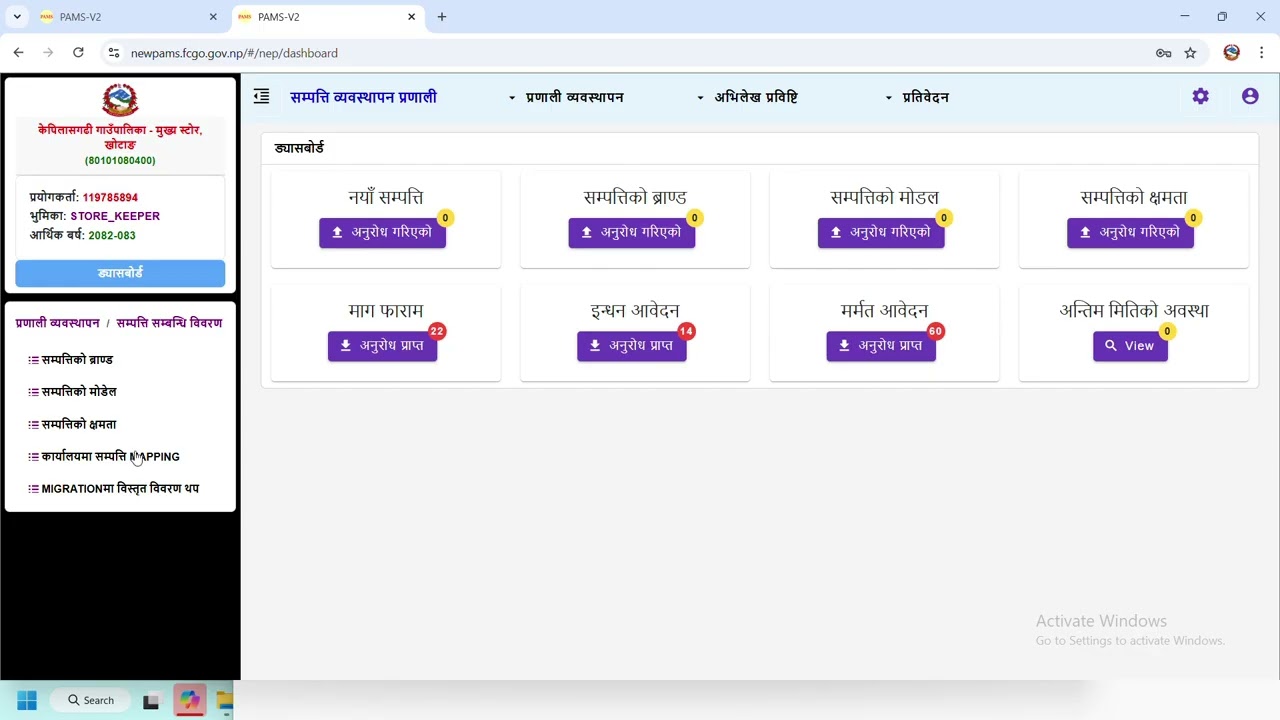Click the red 14 badge on इन्धन आवेदन
This screenshot has width=1280, height=720.
[x=686, y=331]
